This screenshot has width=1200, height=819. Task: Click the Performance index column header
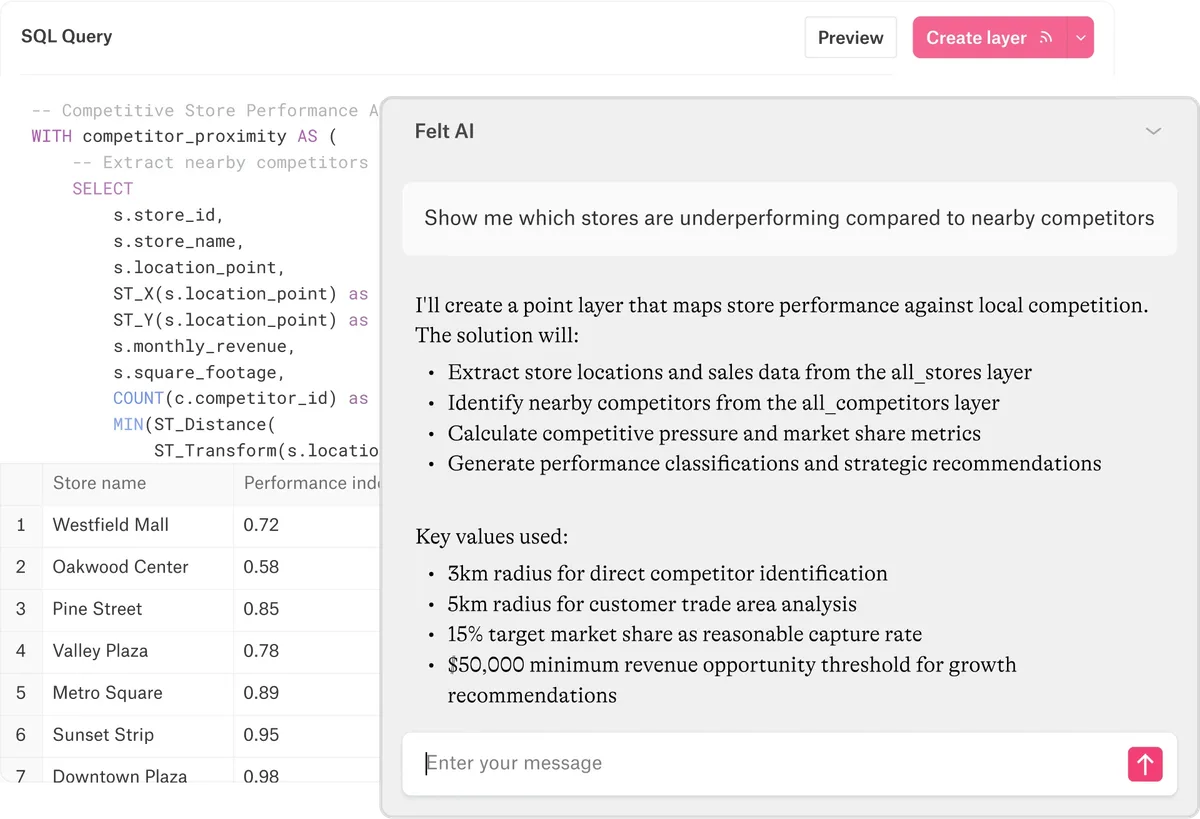pyautogui.click(x=307, y=483)
